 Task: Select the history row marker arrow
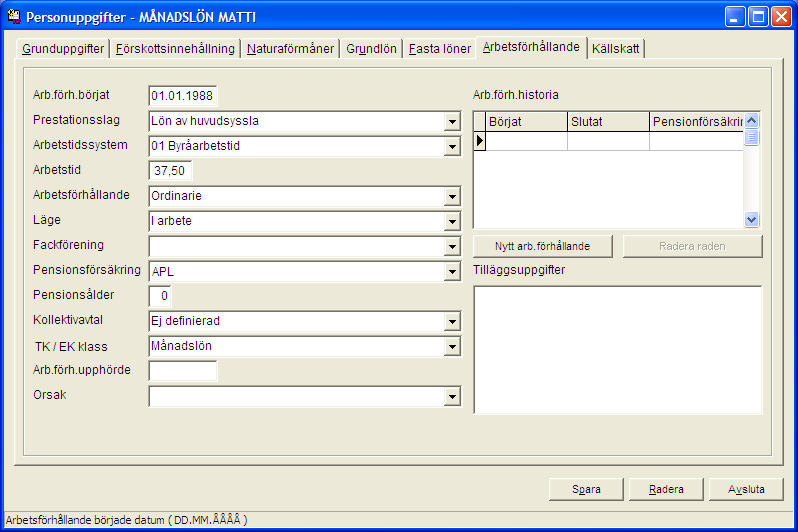coord(479,141)
